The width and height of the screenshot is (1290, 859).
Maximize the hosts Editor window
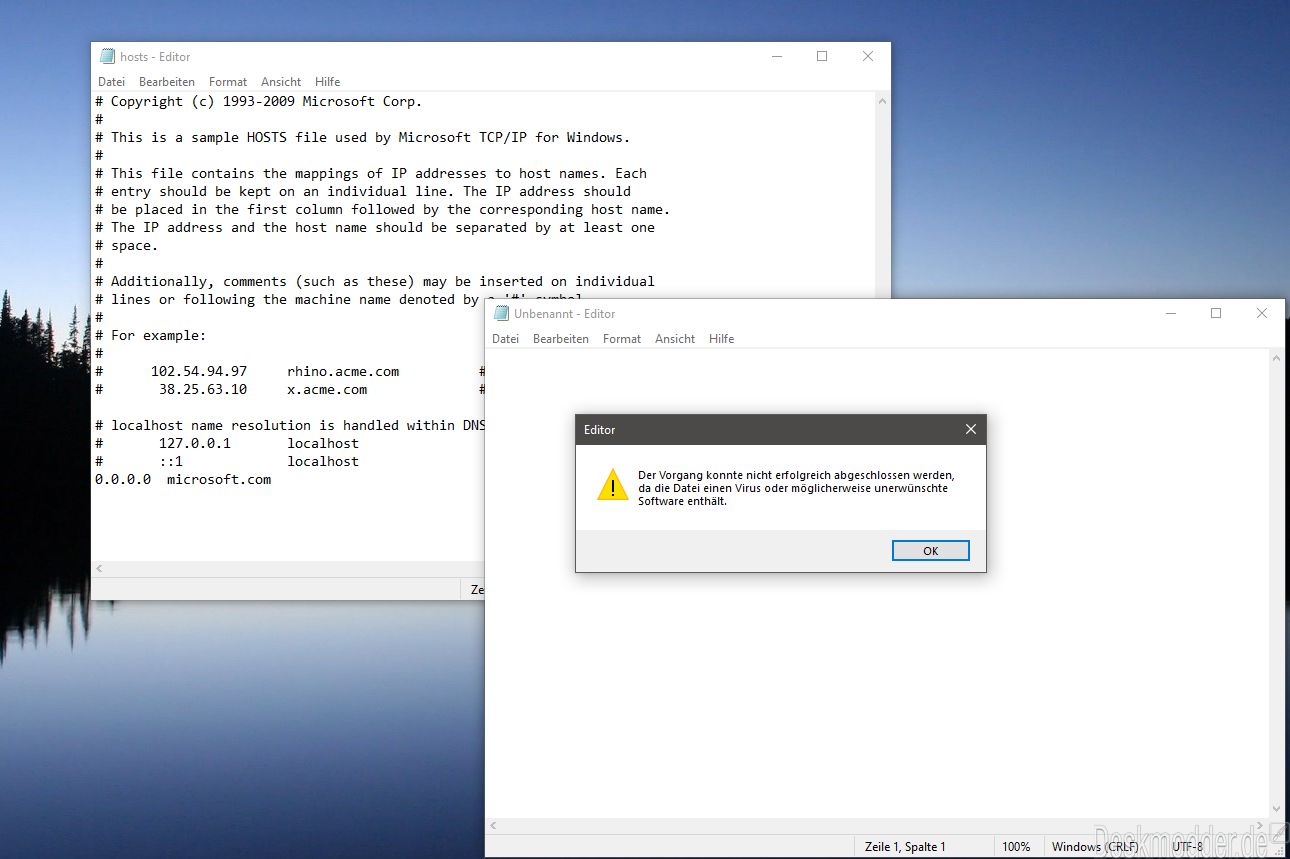[822, 57]
